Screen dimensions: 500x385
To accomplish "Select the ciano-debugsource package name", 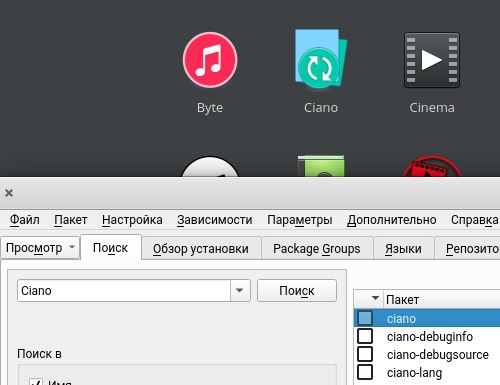I will (438, 355).
